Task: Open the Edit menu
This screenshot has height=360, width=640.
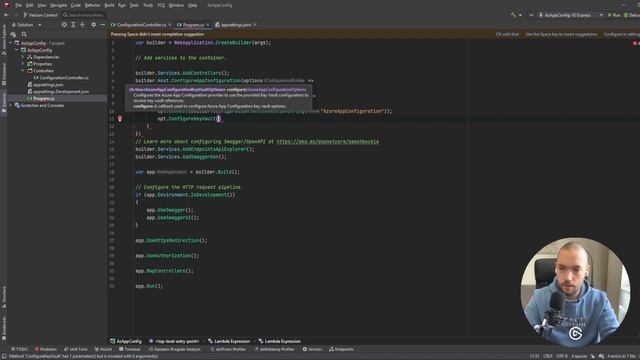Action: coord(30,5)
